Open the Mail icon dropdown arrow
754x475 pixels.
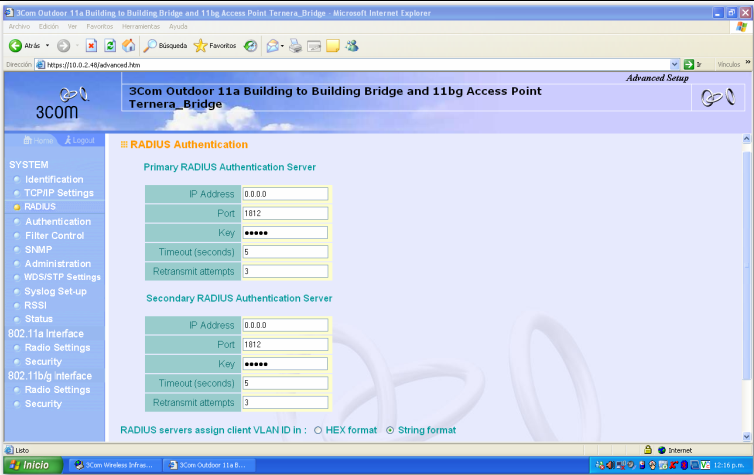tap(283, 45)
